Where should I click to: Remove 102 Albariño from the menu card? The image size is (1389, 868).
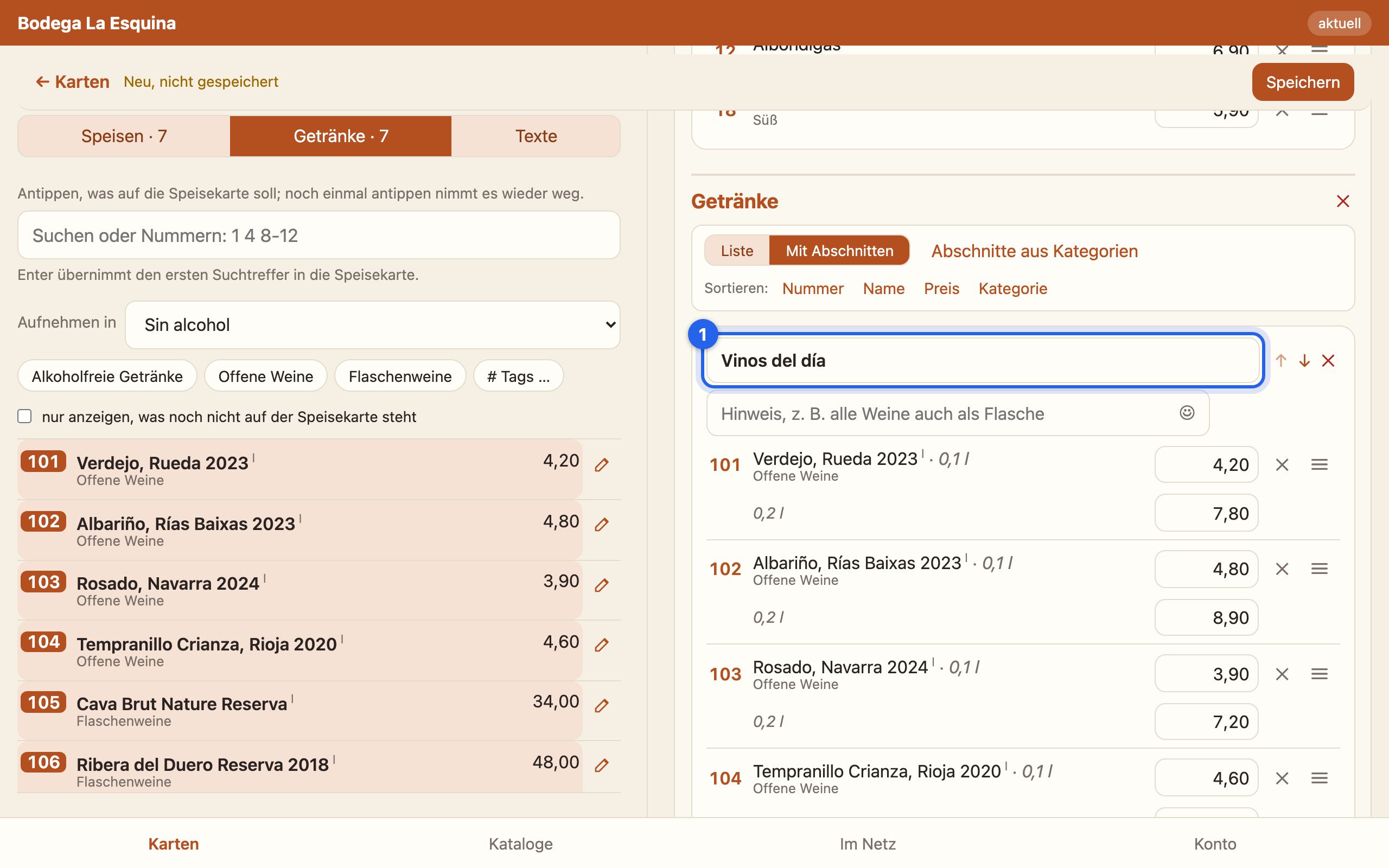point(1282,569)
